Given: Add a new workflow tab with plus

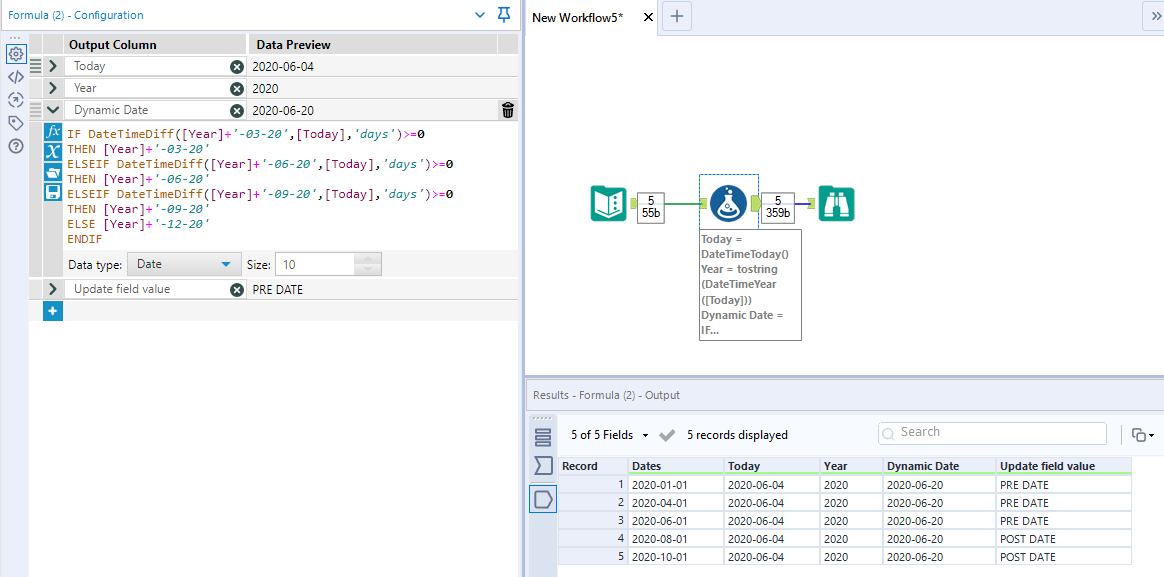Looking at the screenshot, I should pos(676,17).
